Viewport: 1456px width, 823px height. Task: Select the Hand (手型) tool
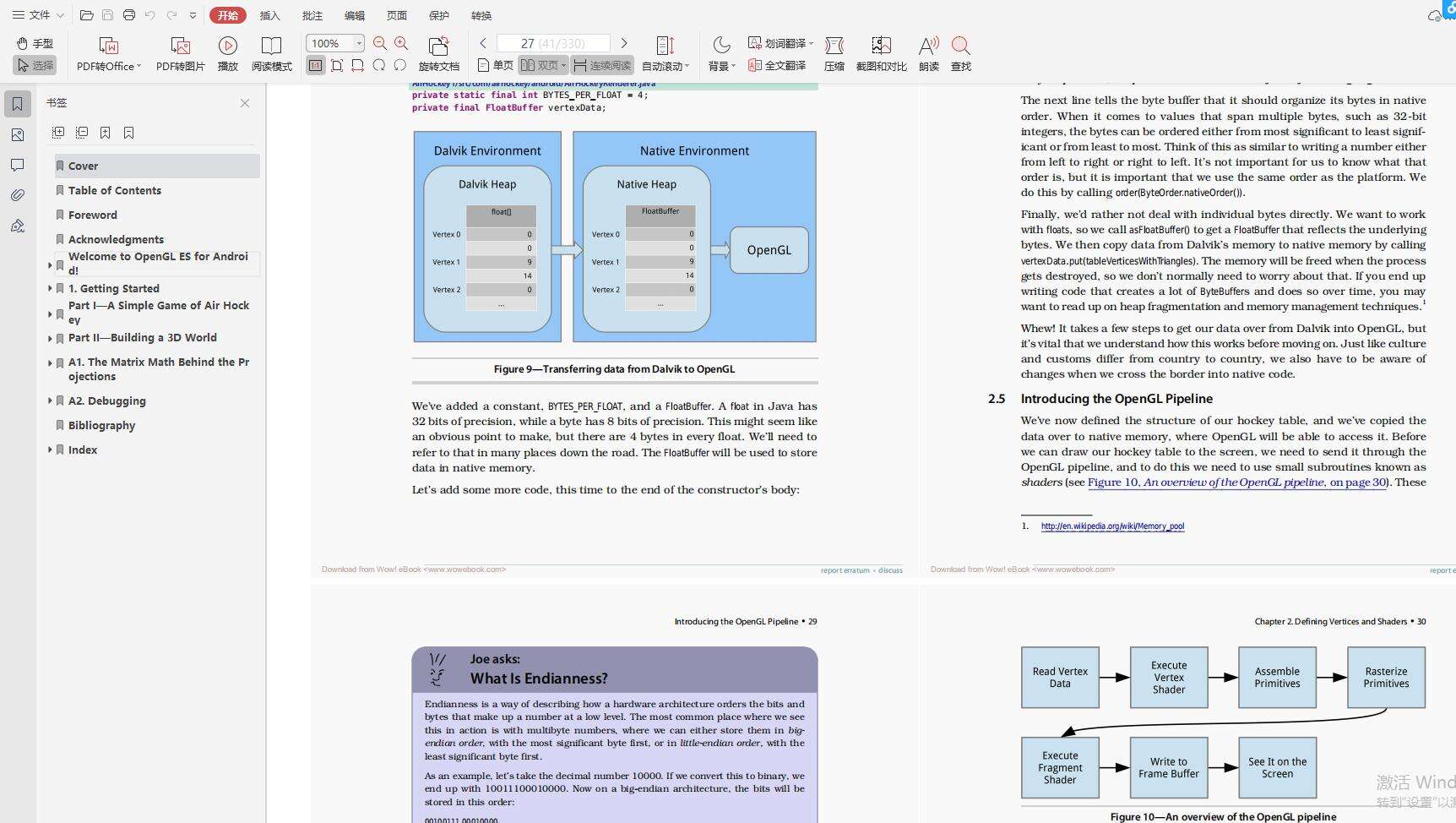coord(35,43)
